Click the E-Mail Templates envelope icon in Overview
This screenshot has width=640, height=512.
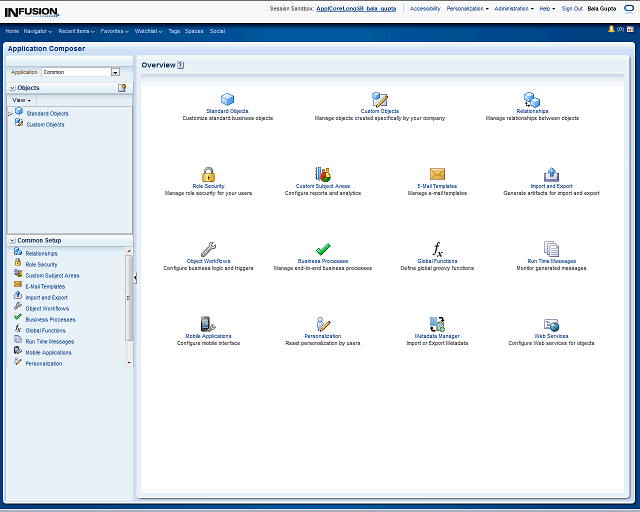click(437, 174)
